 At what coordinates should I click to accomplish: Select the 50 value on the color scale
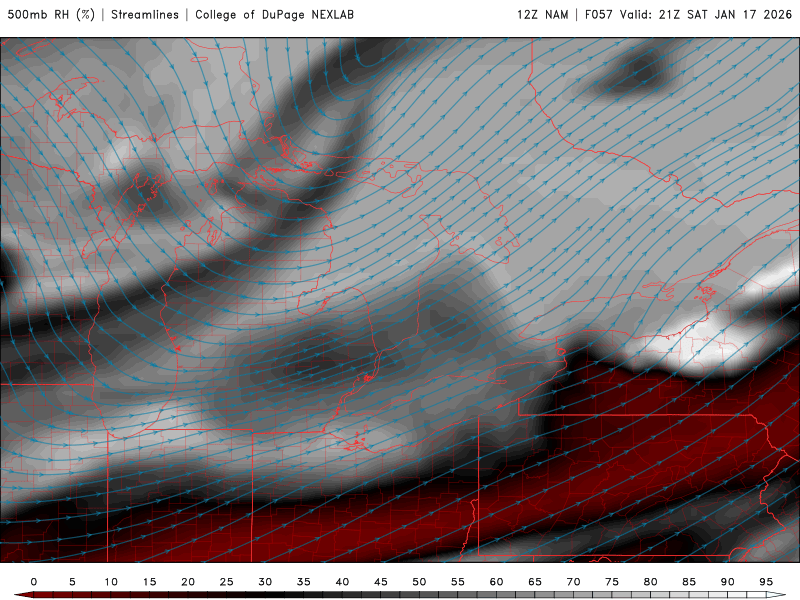click(x=419, y=582)
